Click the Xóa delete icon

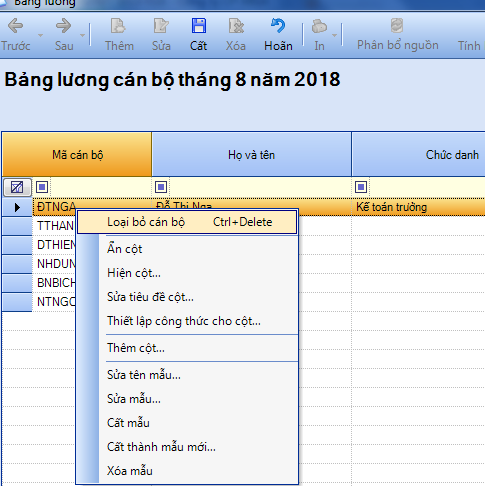pyautogui.click(x=236, y=26)
